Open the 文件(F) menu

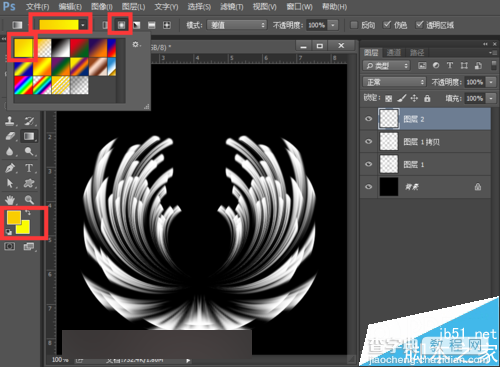coord(38,7)
